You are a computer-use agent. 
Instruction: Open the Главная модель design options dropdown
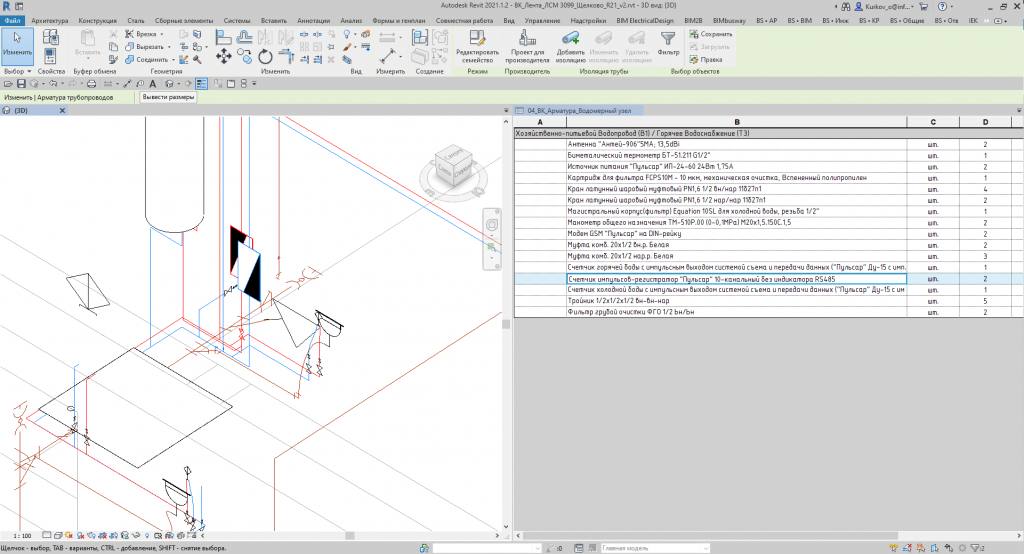pyautogui.click(x=654, y=548)
